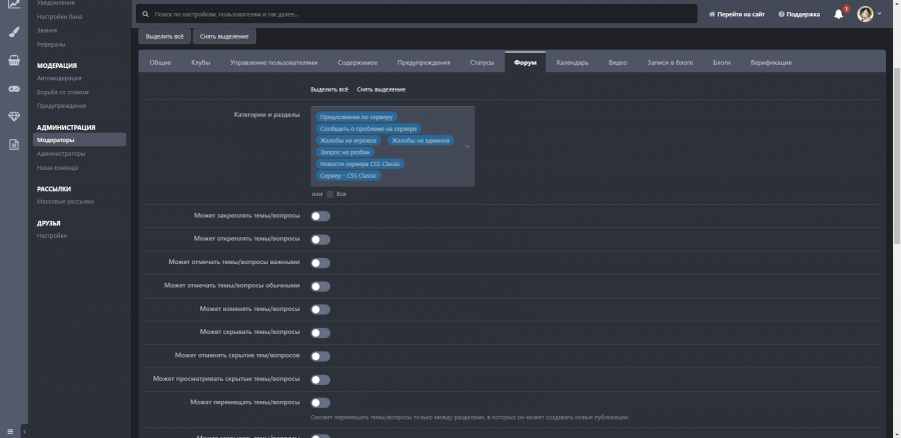
Task: Switch to the Общие tab
Action: coord(160,63)
